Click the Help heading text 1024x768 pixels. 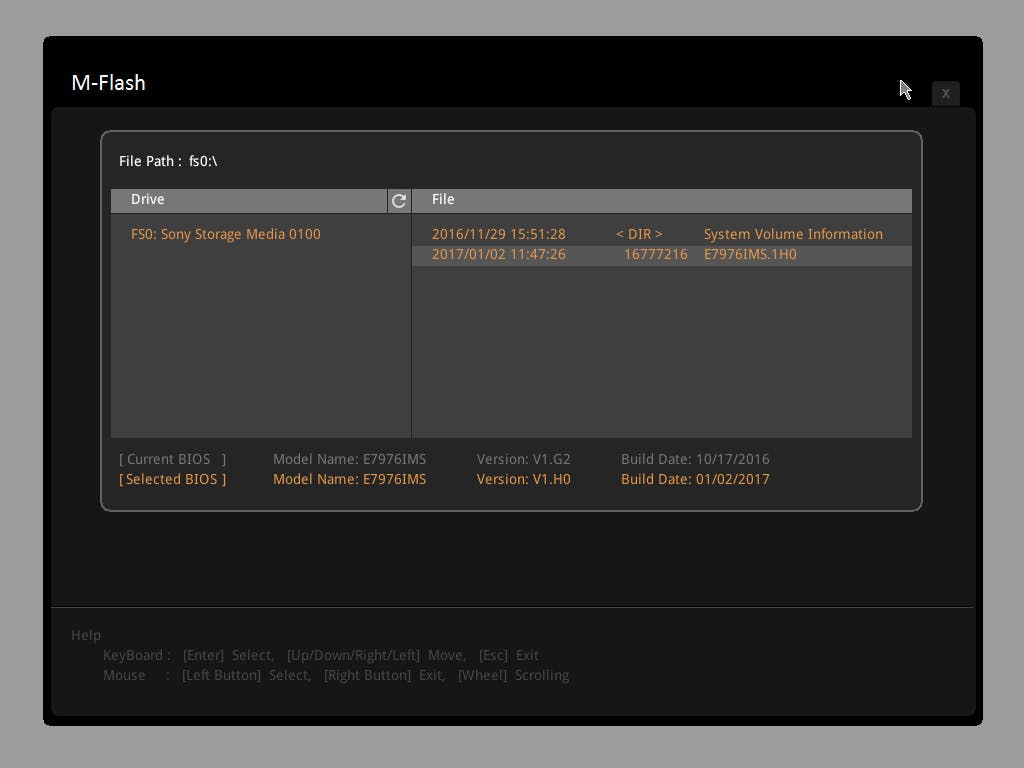point(86,635)
